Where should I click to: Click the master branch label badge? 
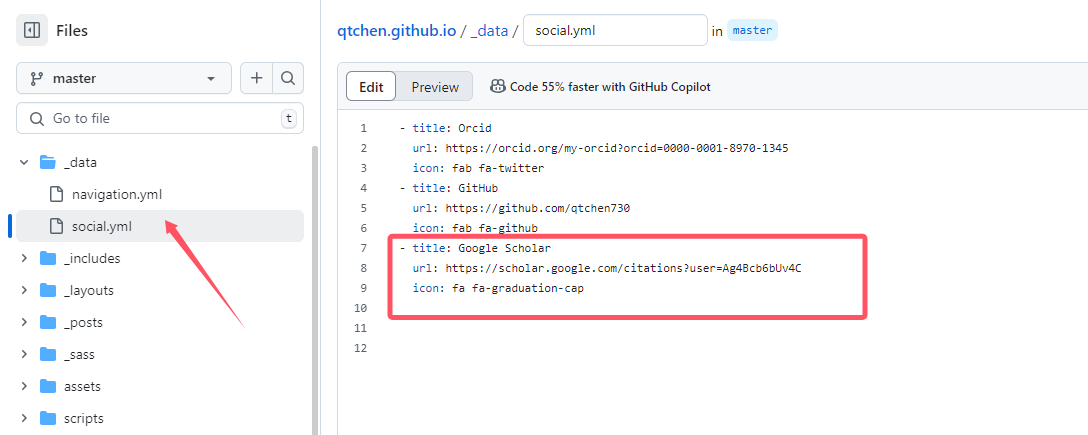752,31
